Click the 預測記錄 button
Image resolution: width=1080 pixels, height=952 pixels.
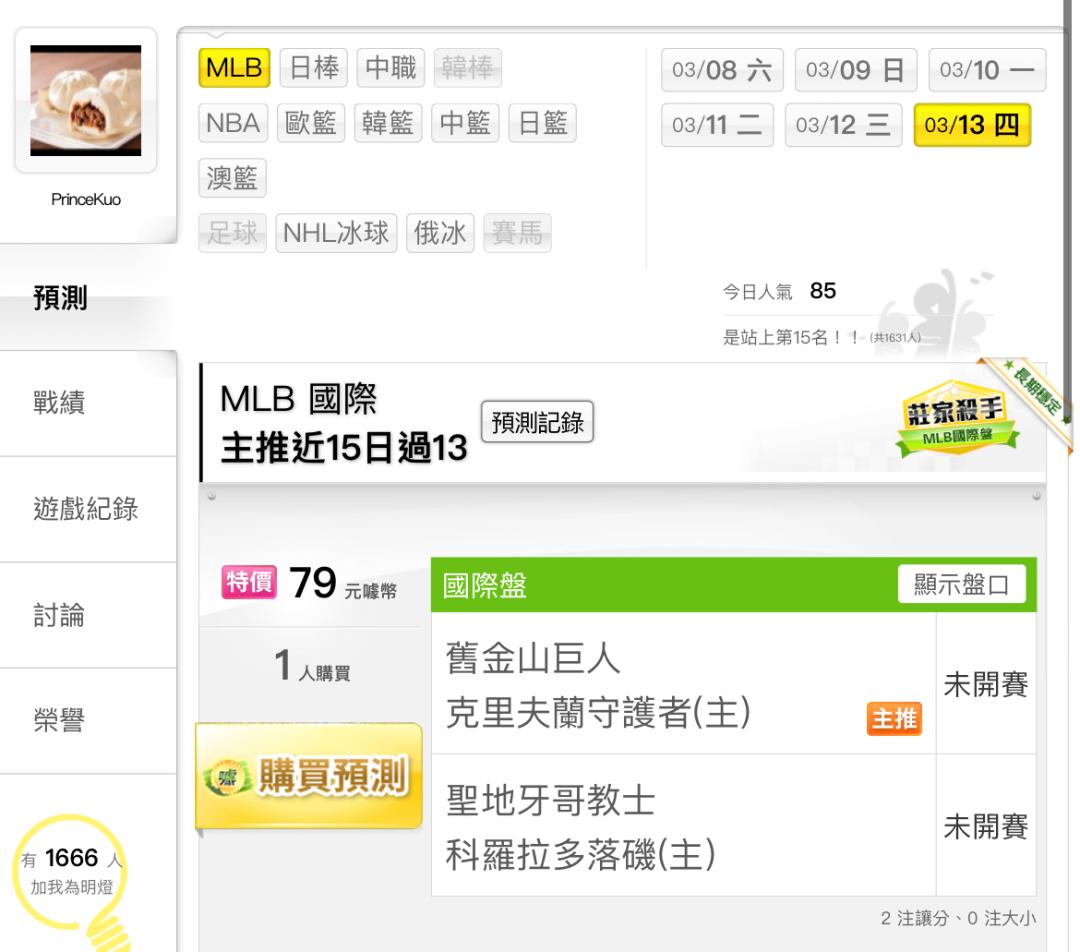pos(537,422)
